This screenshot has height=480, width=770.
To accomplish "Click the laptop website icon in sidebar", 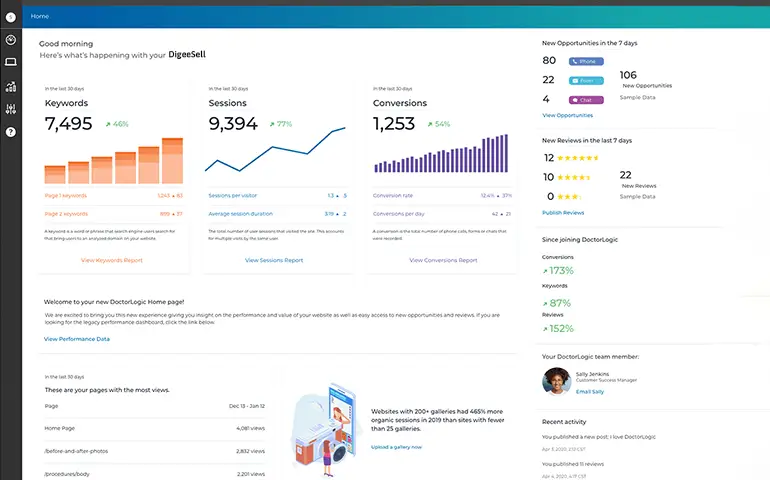I will (11, 63).
